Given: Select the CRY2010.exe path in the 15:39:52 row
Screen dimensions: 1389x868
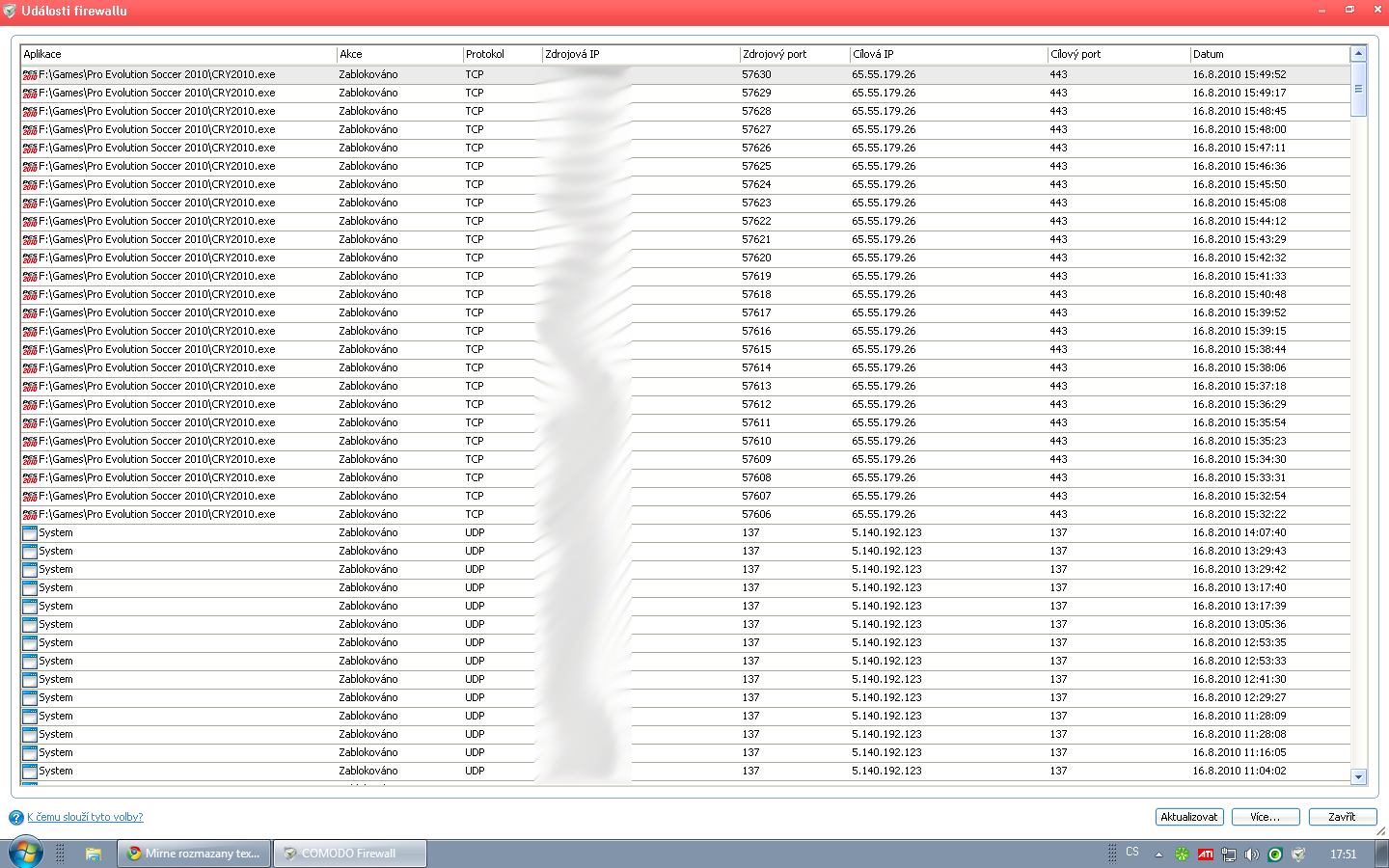Looking at the screenshot, I should pos(157,313).
